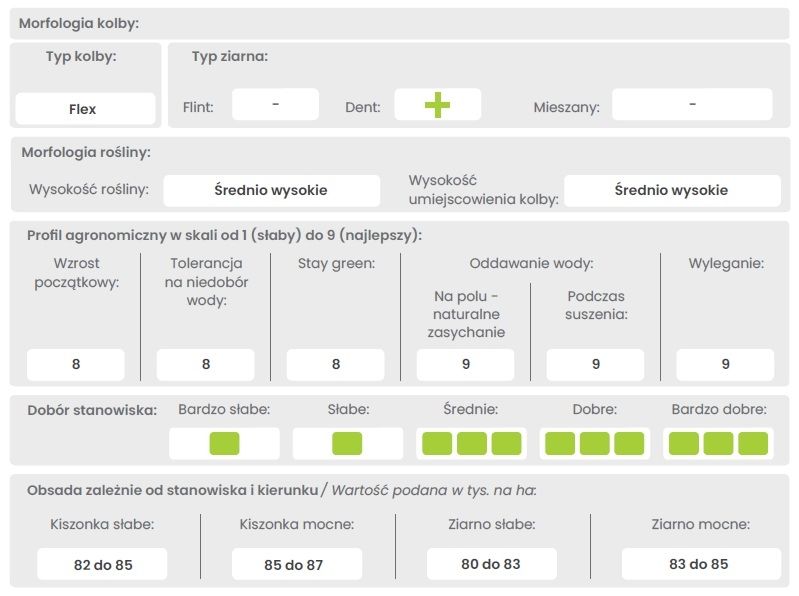Click the last green square under Dobre
The image size is (799, 596).
629,443
